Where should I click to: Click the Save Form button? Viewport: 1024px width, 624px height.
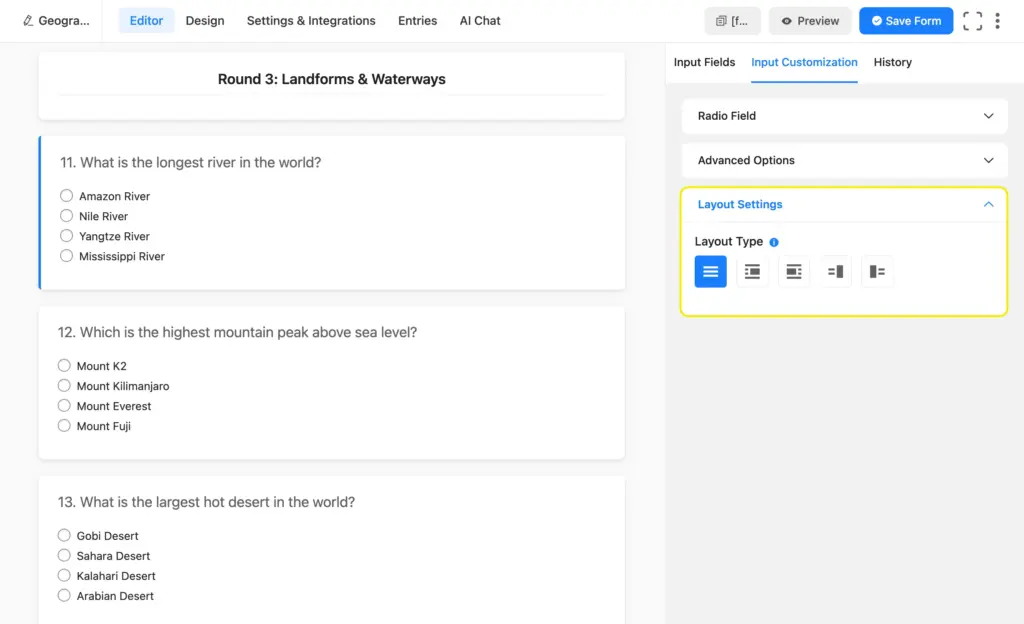(906, 21)
